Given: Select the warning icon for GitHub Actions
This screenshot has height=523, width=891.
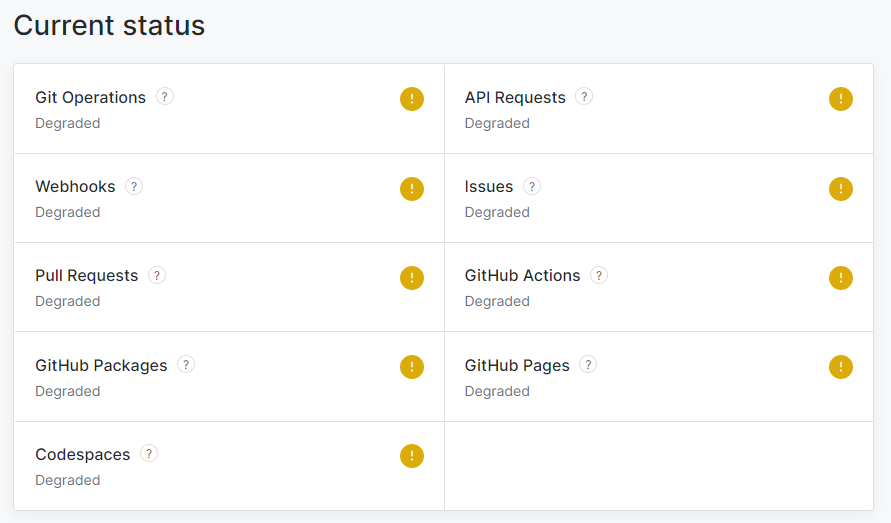Looking at the screenshot, I should [x=841, y=278].
